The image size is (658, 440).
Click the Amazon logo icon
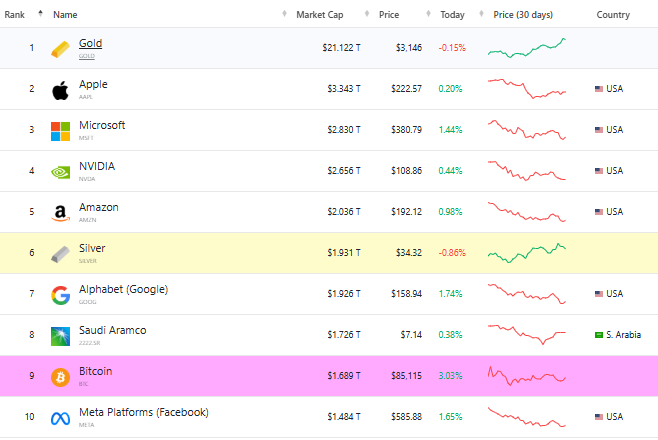point(61,212)
